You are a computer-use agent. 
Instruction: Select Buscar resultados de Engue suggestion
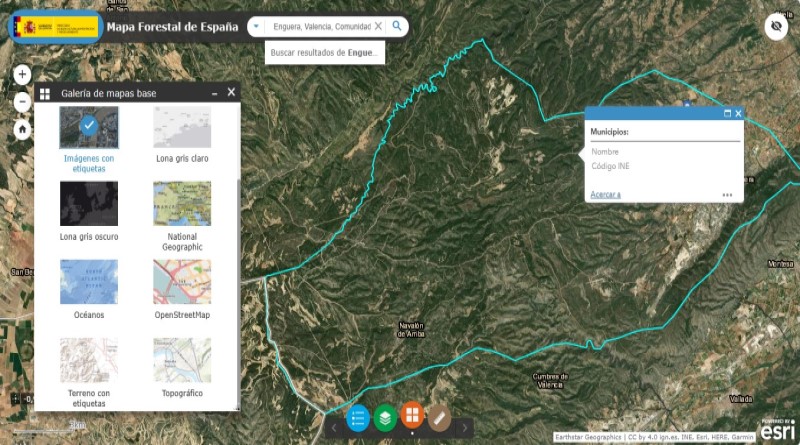pyautogui.click(x=324, y=53)
